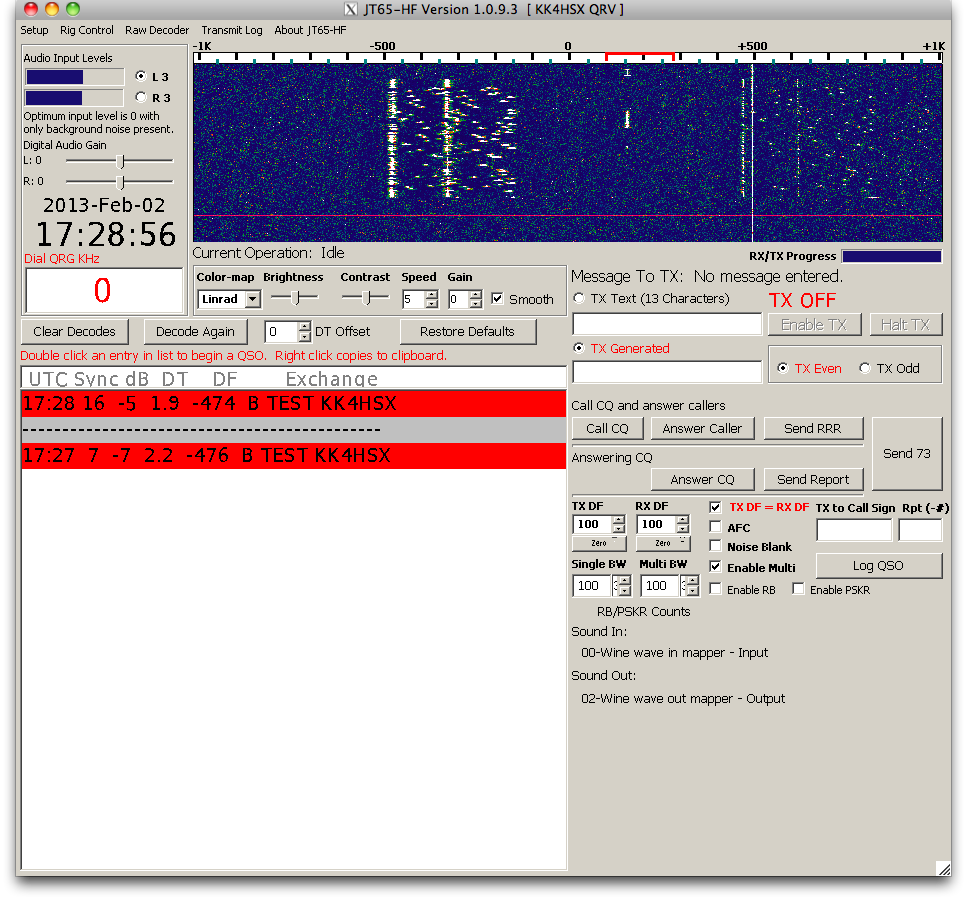The width and height of the screenshot is (967, 900).
Task: Click Restore Defaults button
Action: 467,331
